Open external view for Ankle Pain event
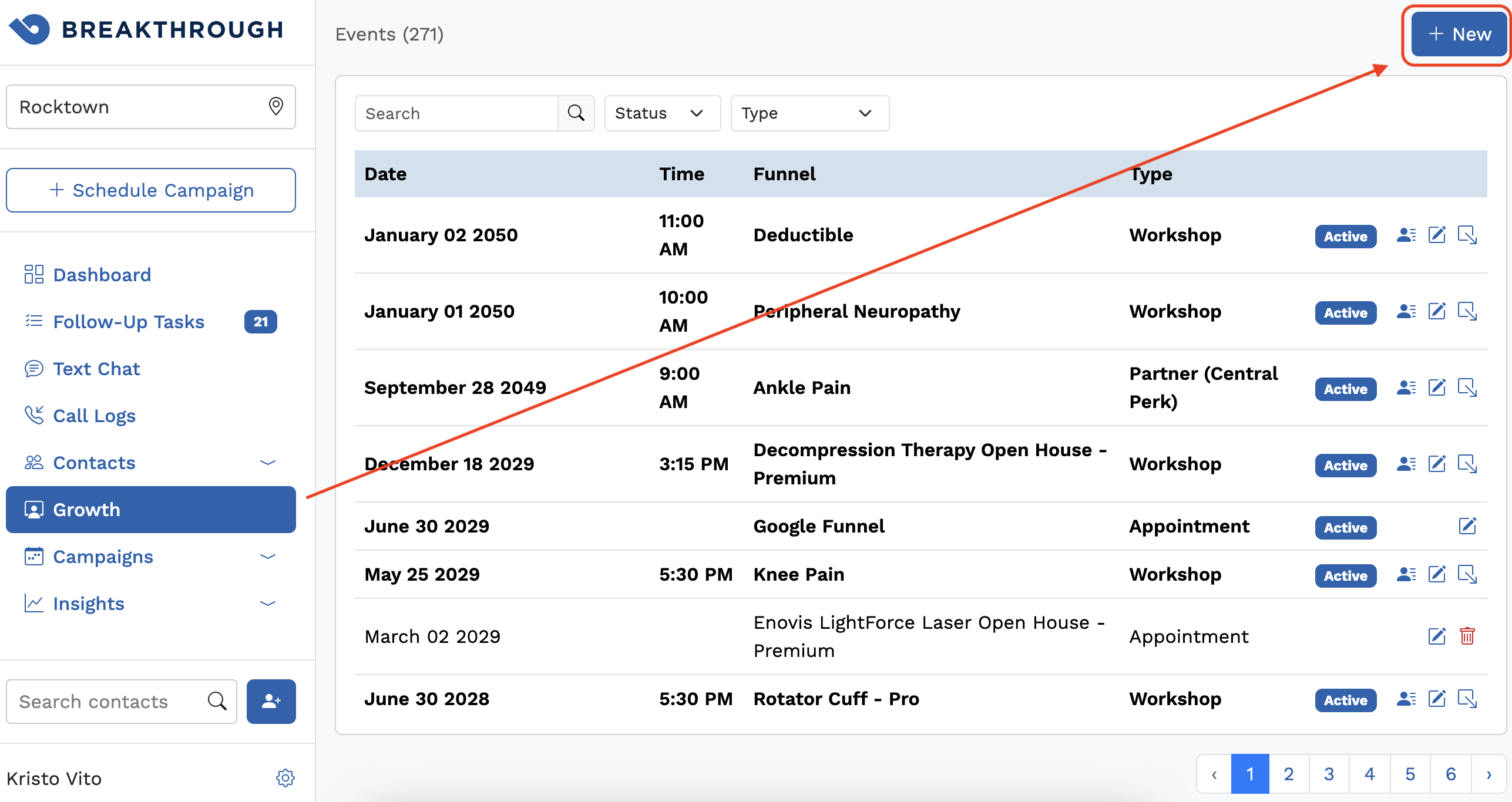 coord(1467,388)
